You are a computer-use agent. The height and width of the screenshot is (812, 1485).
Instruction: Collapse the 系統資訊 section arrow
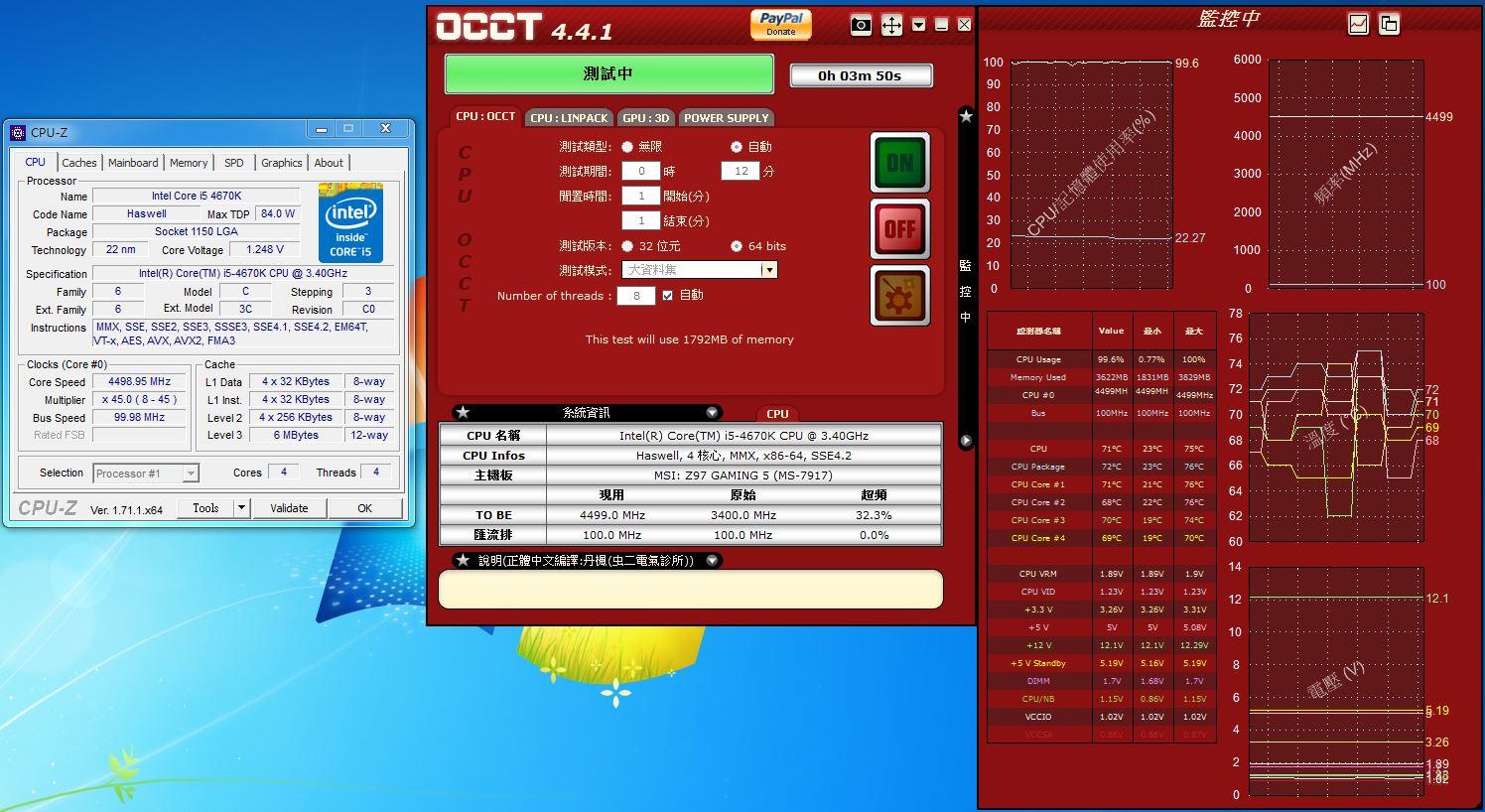712,413
